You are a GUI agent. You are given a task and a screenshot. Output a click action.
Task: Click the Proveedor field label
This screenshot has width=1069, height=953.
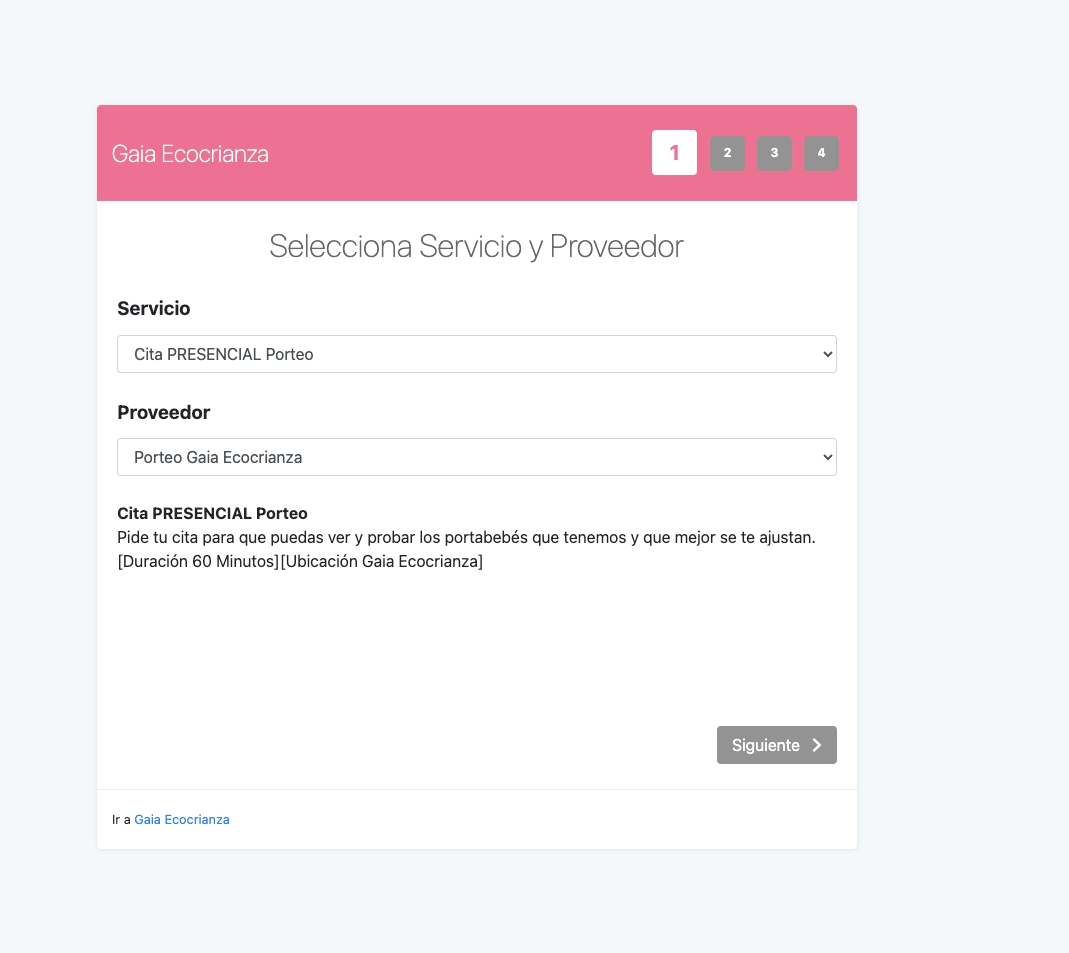164,412
